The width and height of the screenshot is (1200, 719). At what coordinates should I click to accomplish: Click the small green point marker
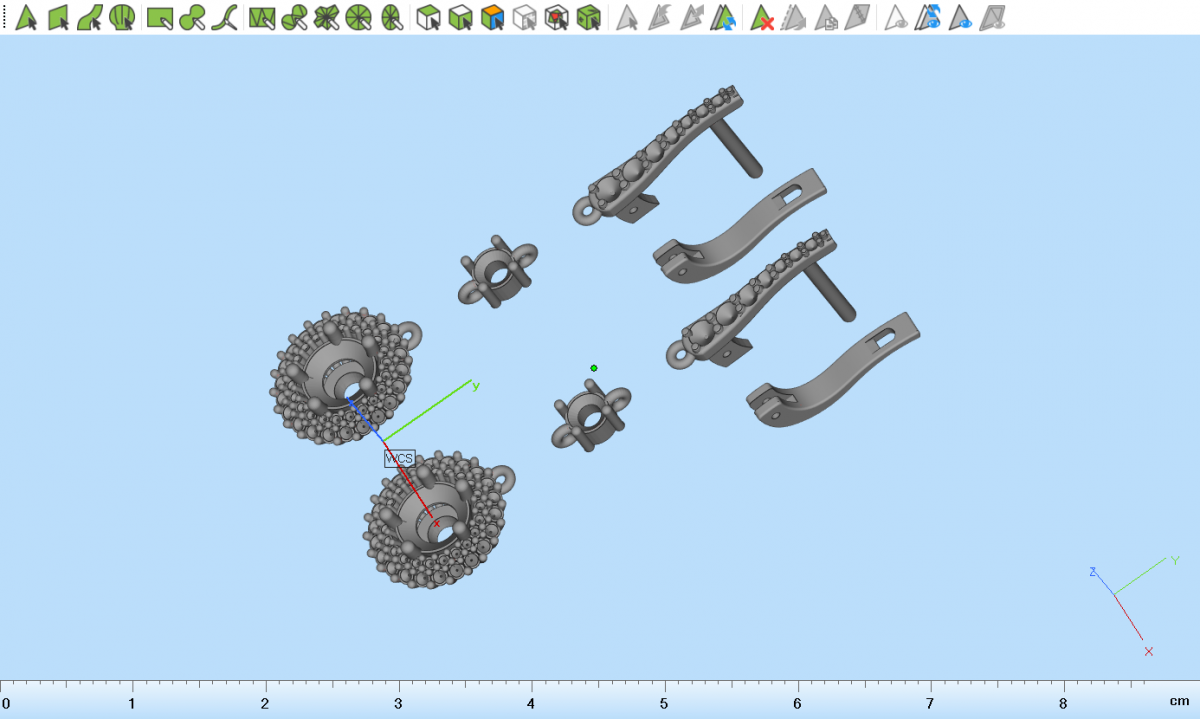pos(594,368)
